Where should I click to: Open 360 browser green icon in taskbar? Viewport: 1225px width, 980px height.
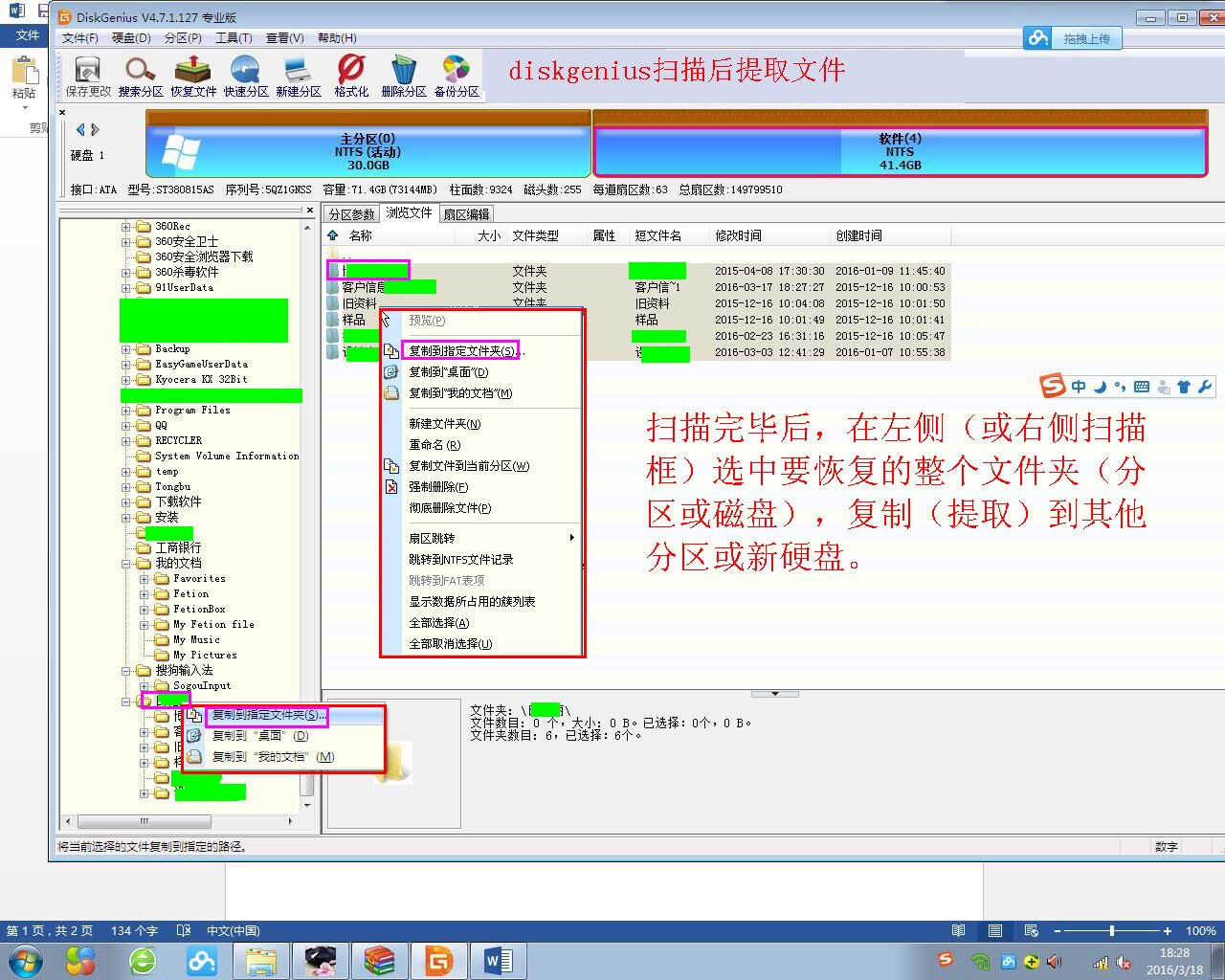143,959
